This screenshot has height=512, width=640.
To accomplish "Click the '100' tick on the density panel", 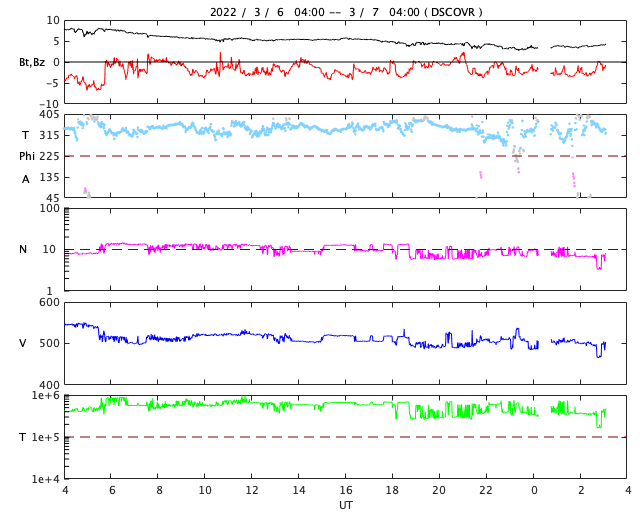I will pos(49,208).
